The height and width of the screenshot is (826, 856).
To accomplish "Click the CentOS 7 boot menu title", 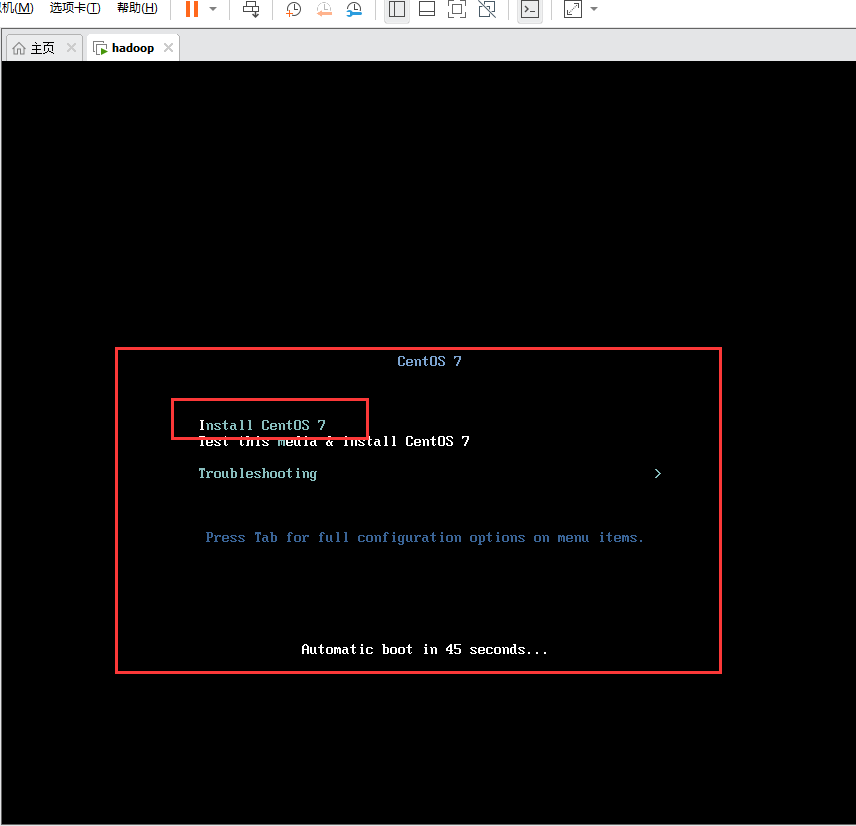I will (x=429, y=361).
